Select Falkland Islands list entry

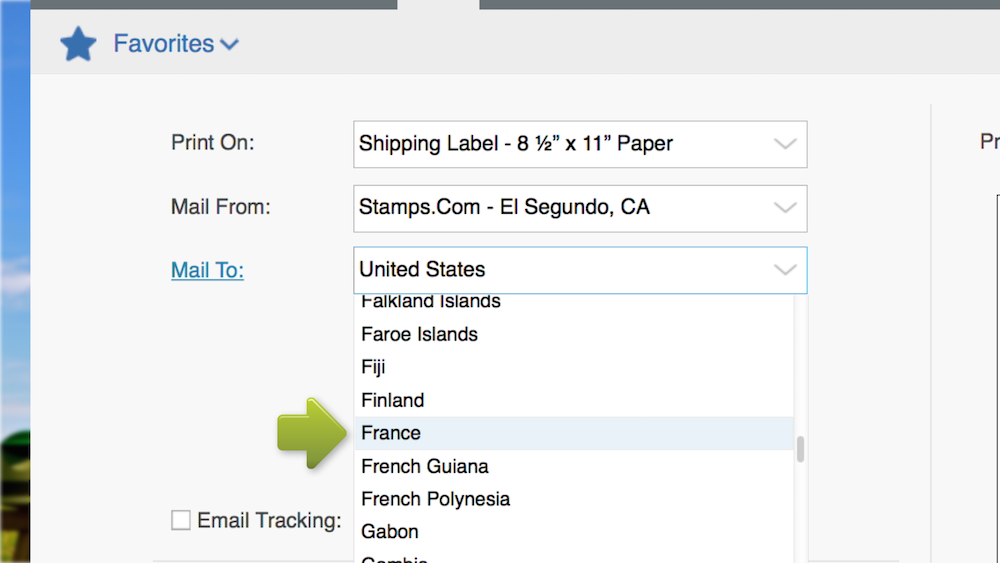coord(431,302)
